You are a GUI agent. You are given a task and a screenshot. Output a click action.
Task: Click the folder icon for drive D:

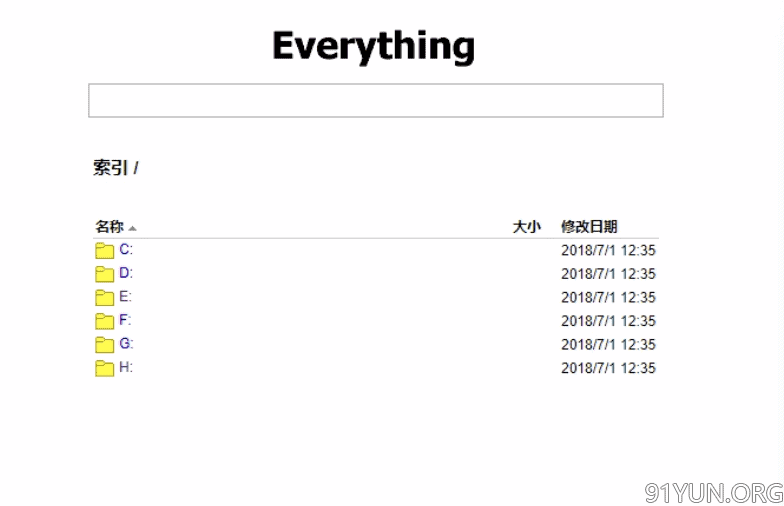(104, 274)
